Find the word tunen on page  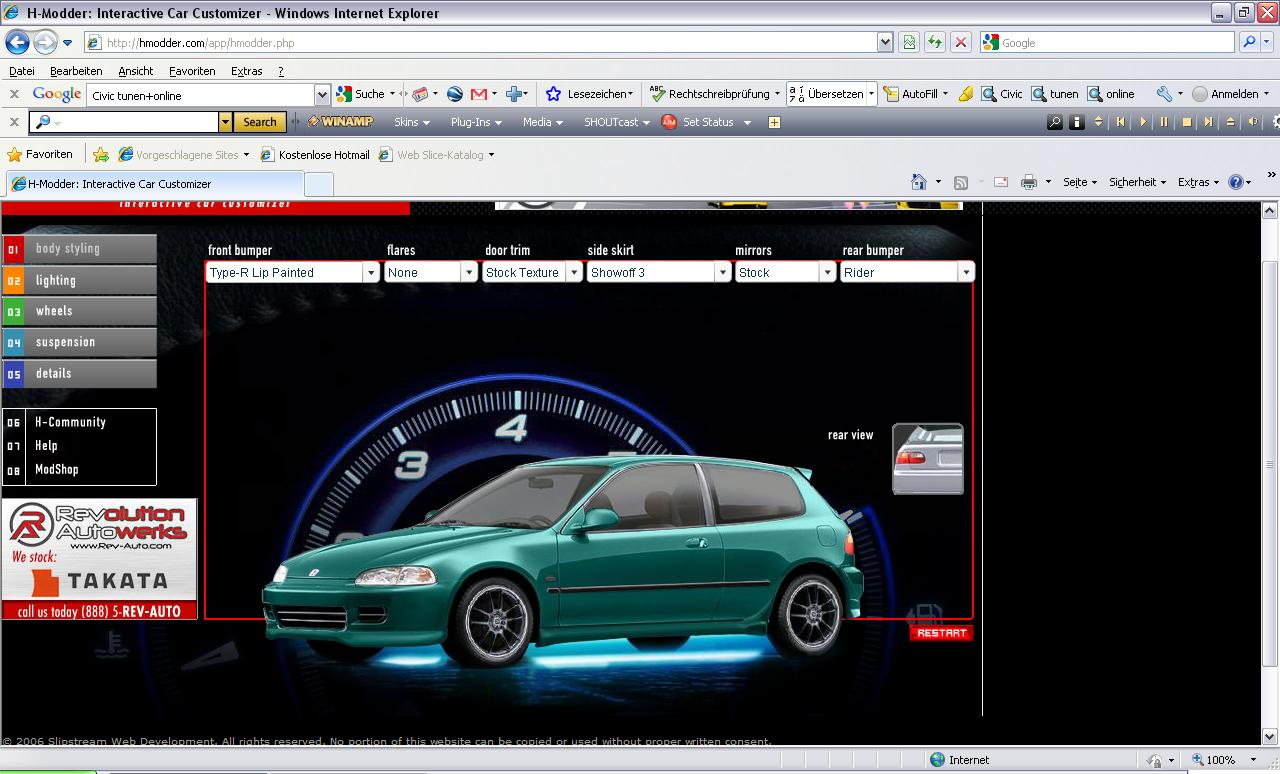pos(1055,94)
